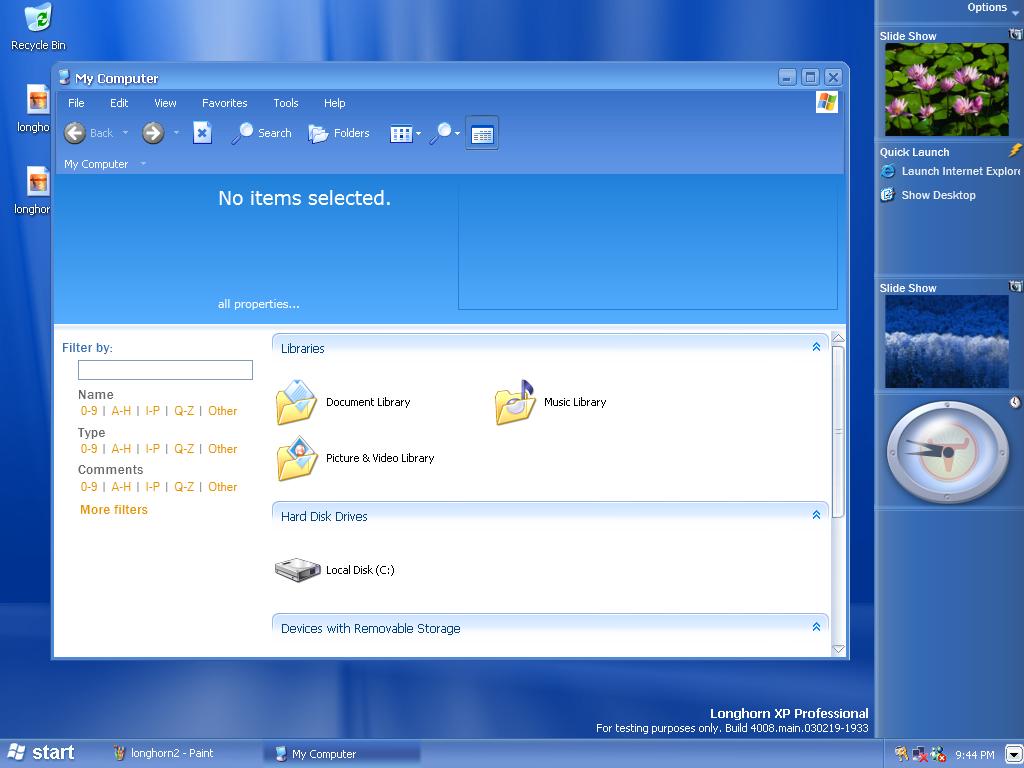Open the magnifier tool dropdown arrow
The image size is (1024, 768).
(x=458, y=134)
